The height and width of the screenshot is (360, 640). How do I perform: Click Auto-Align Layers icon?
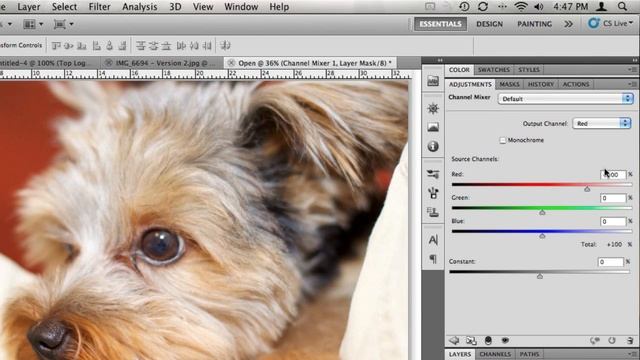point(225,46)
